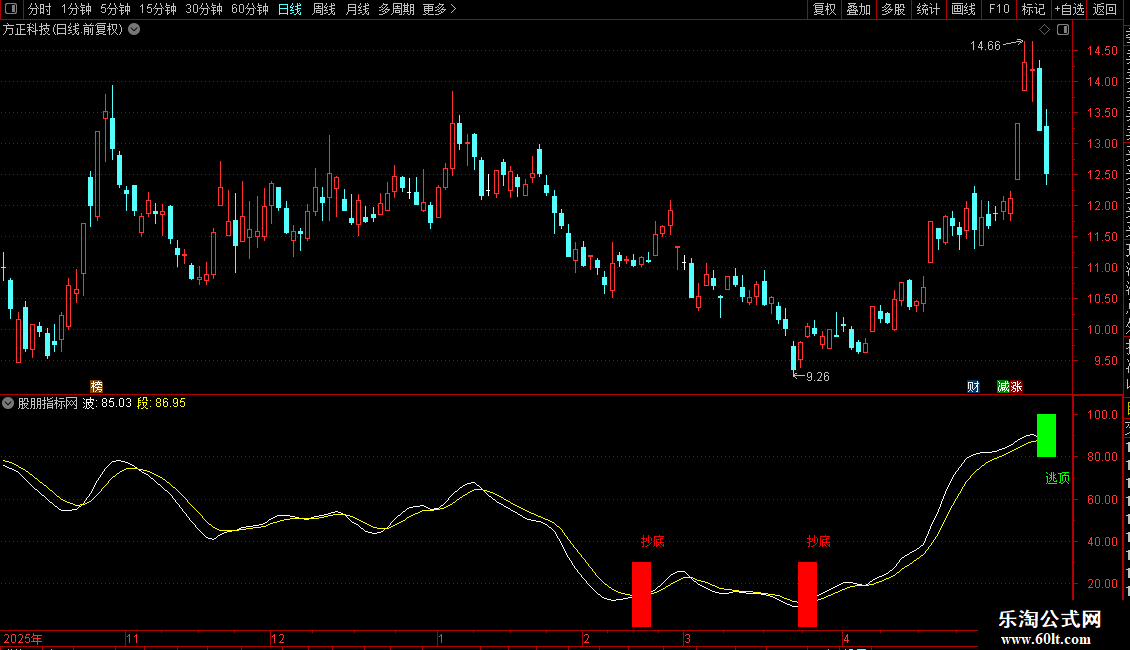Click the 100.0 indicator axis label

[1103, 415]
